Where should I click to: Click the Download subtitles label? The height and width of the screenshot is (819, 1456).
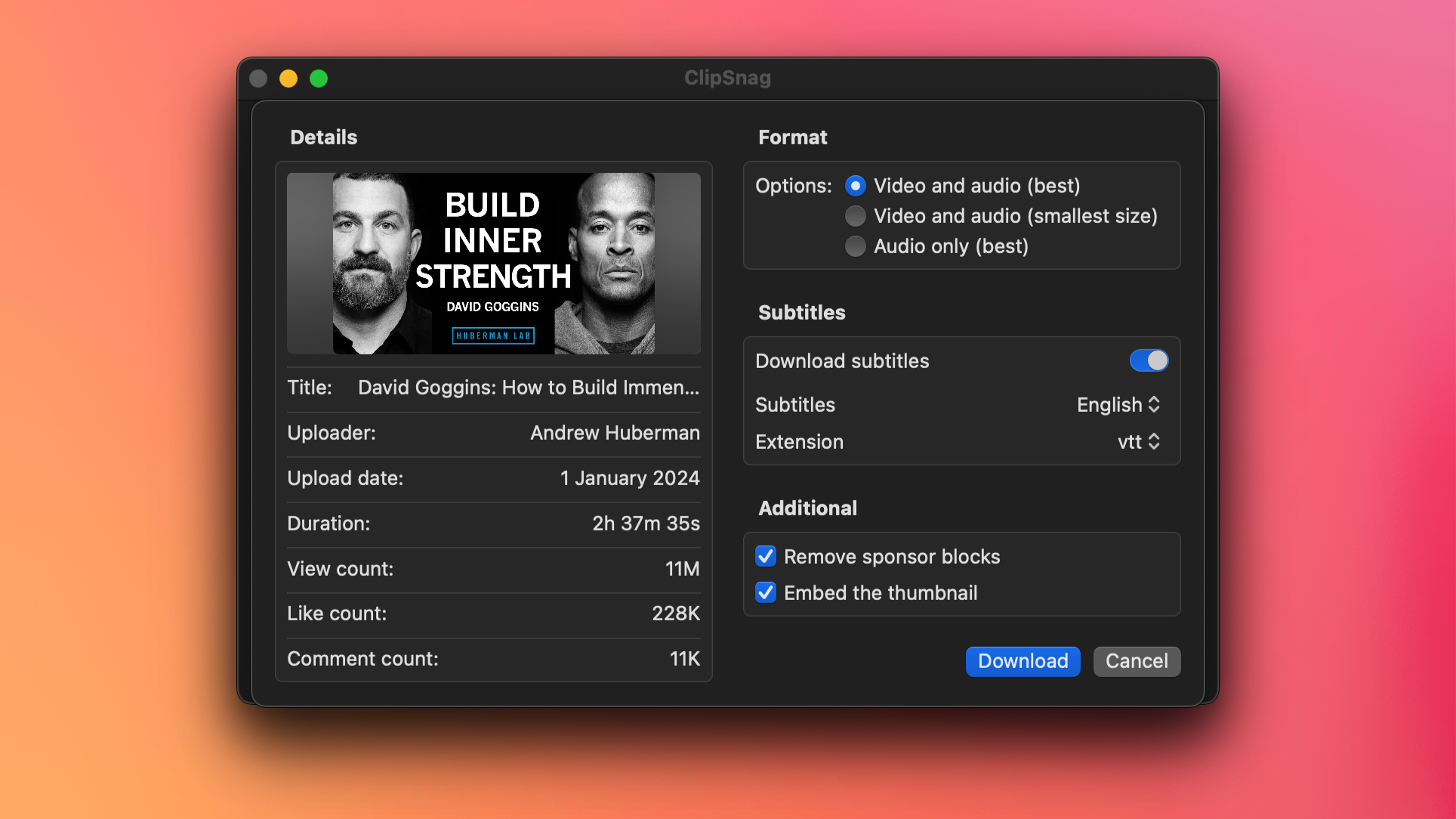click(x=842, y=361)
